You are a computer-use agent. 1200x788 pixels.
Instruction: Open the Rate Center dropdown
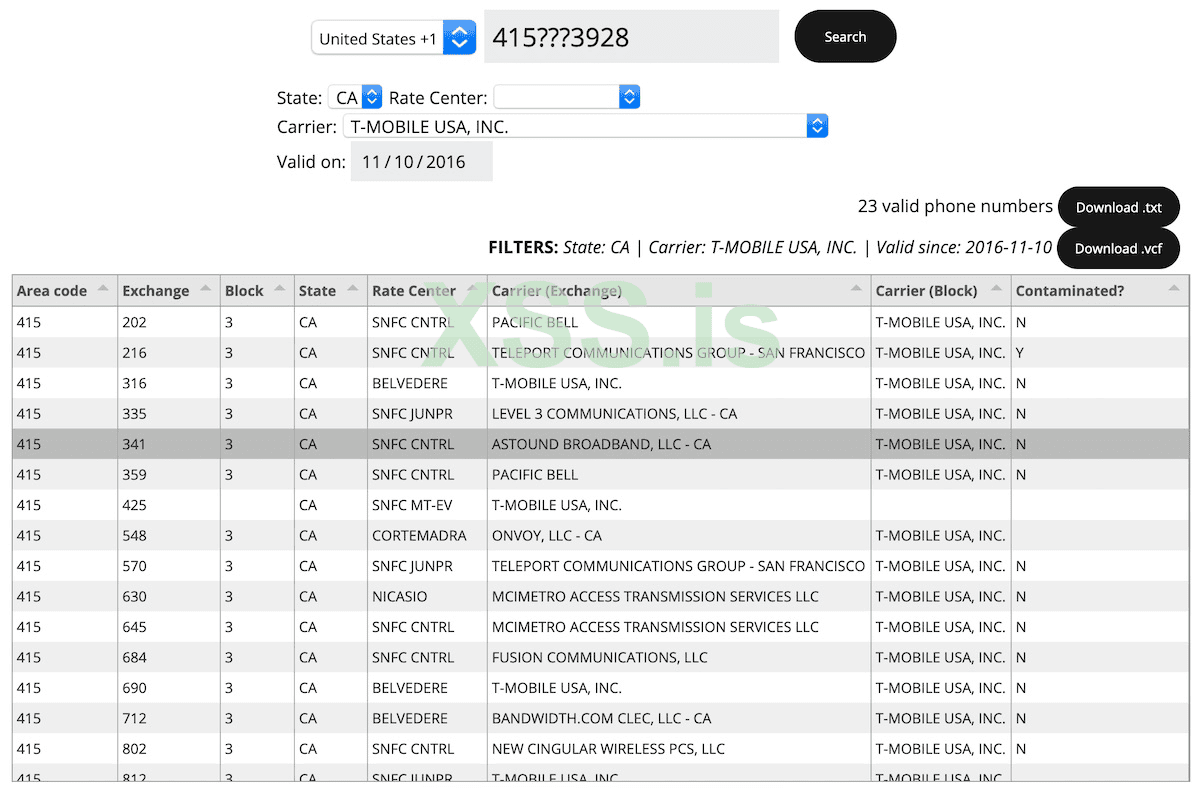pyautogui.click(x=566, y=97)
